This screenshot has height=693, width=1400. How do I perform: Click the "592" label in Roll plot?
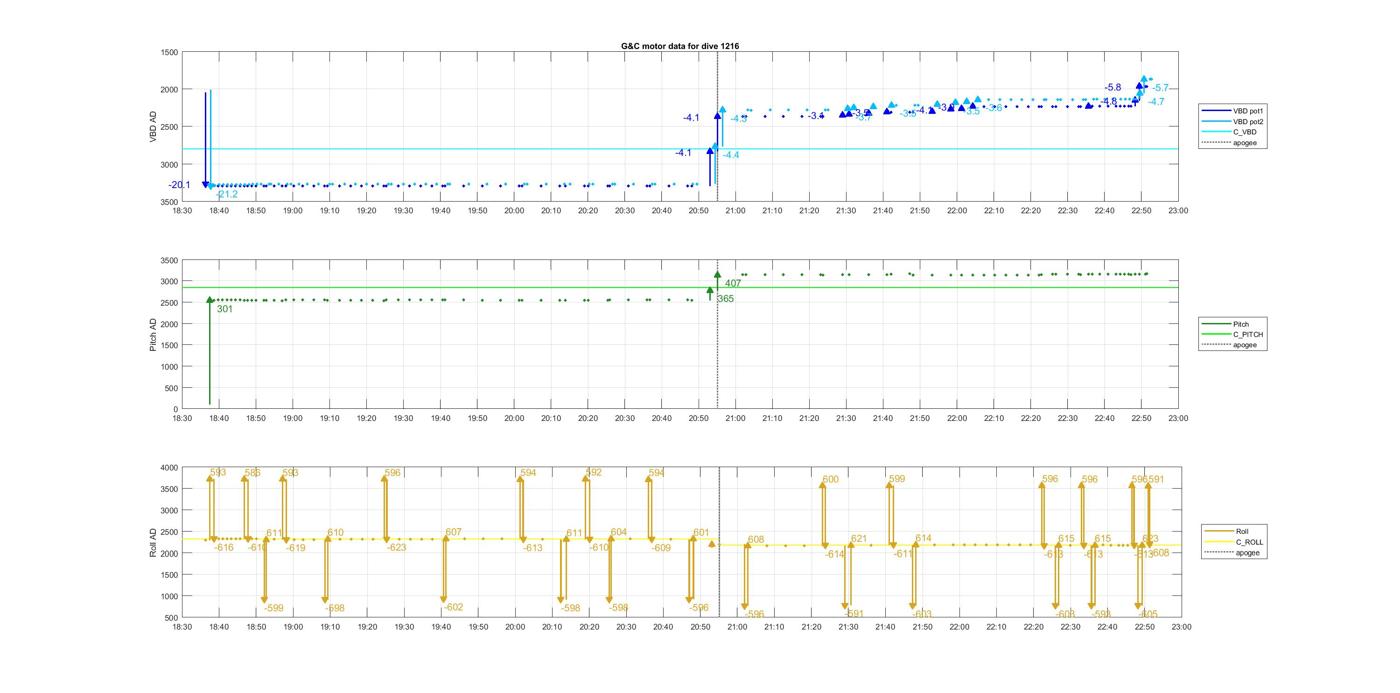pos(594,473)
